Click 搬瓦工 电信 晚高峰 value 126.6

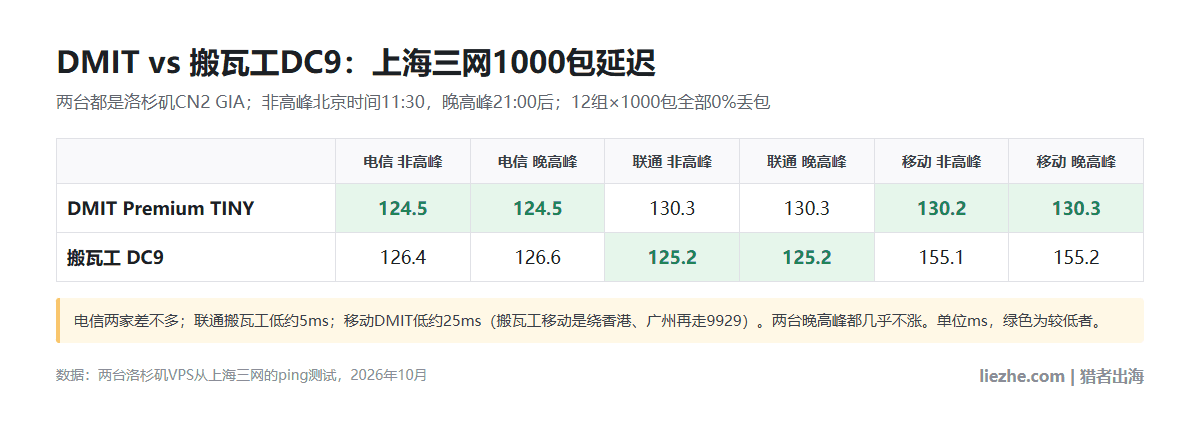[x=537, y=257]
